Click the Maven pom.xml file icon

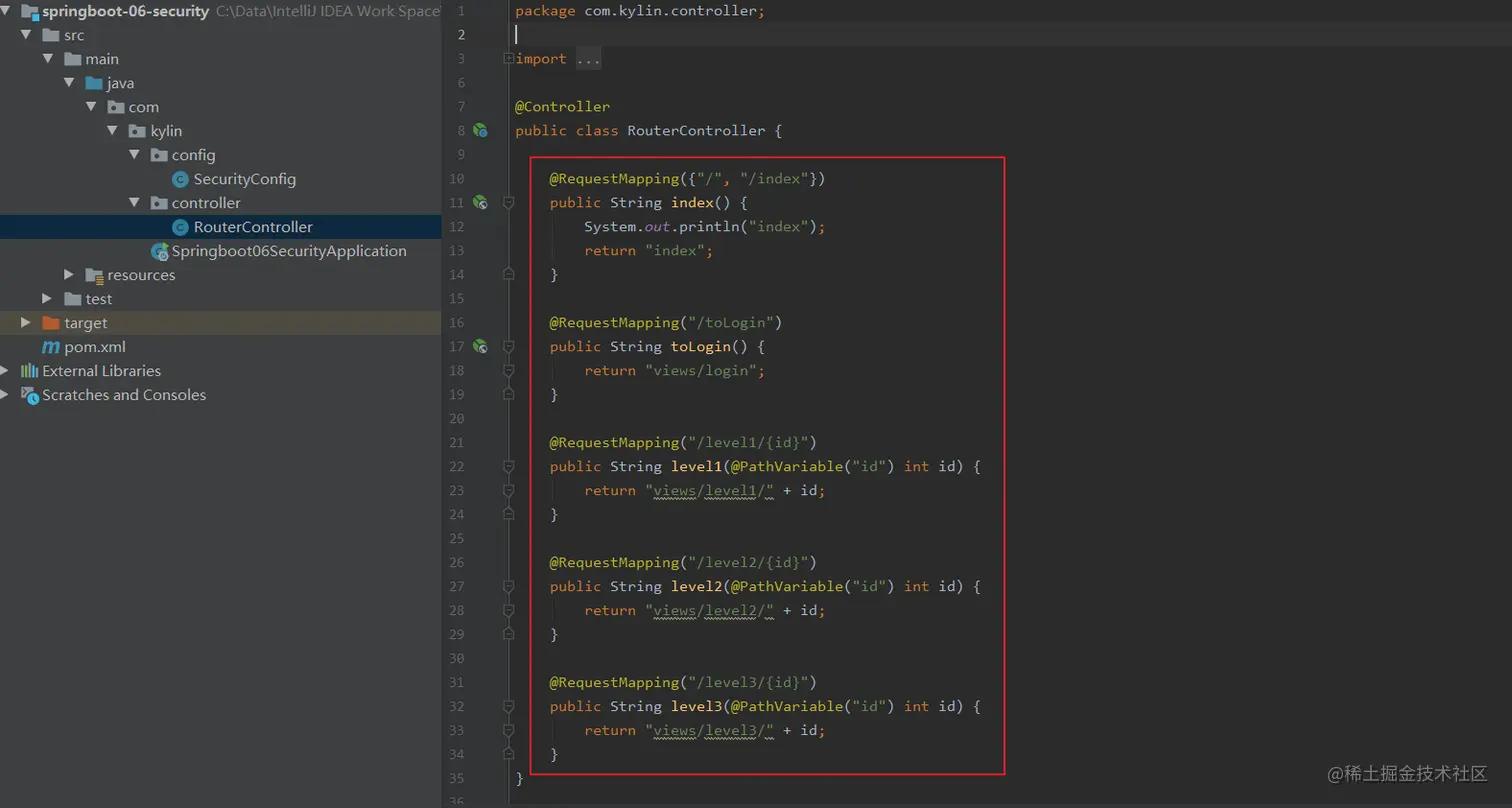(51, 347)
